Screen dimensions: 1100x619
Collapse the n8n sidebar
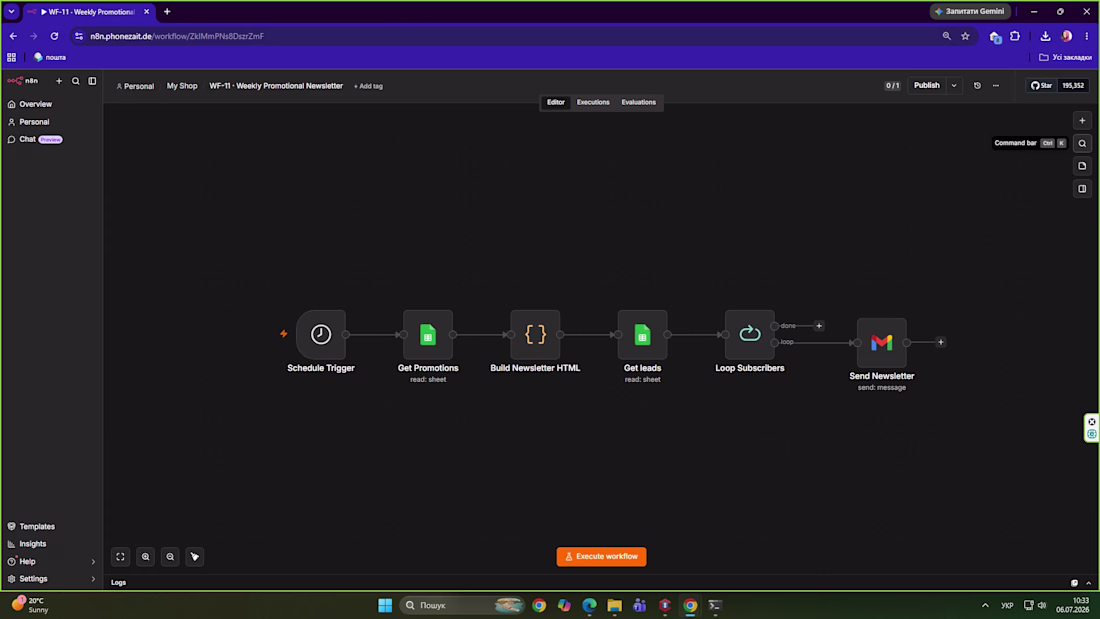(x=92, y=81)
